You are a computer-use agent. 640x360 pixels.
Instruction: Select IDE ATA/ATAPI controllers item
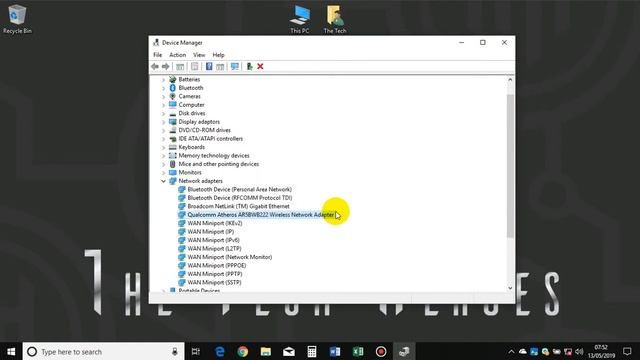[211, 139]
